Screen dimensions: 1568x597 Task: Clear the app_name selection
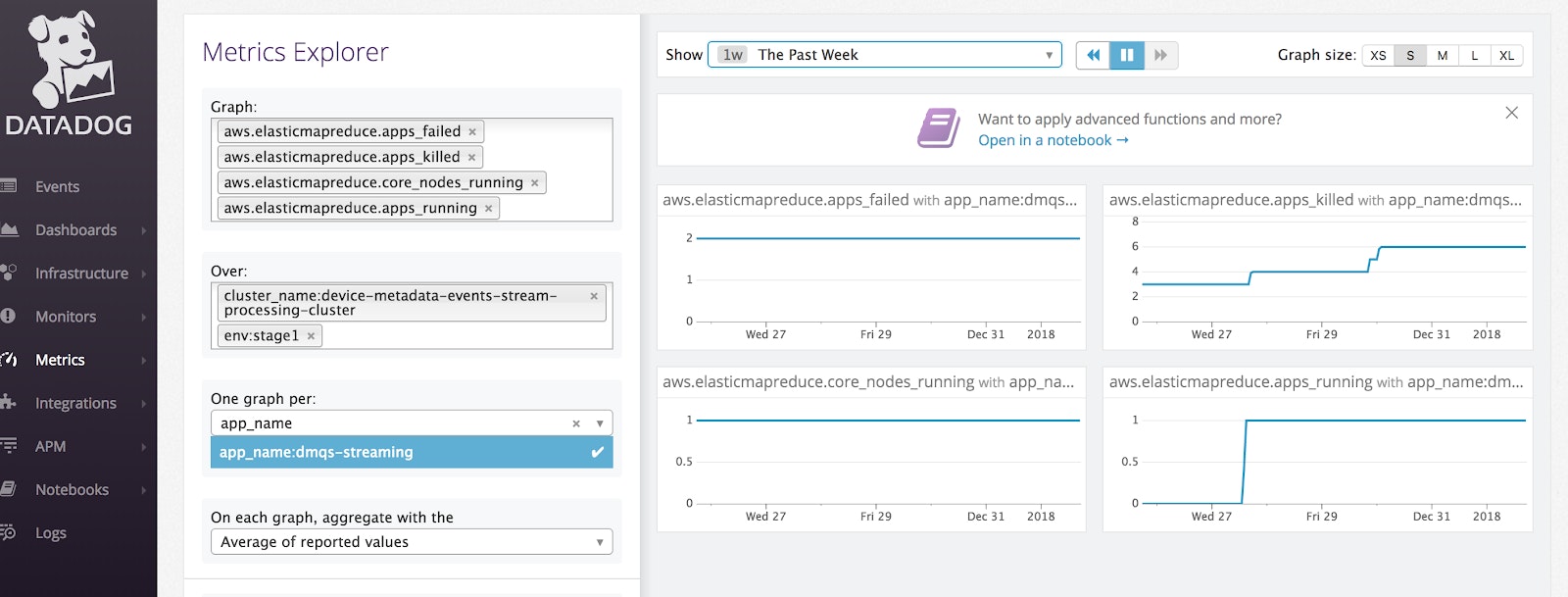point(576,423)
